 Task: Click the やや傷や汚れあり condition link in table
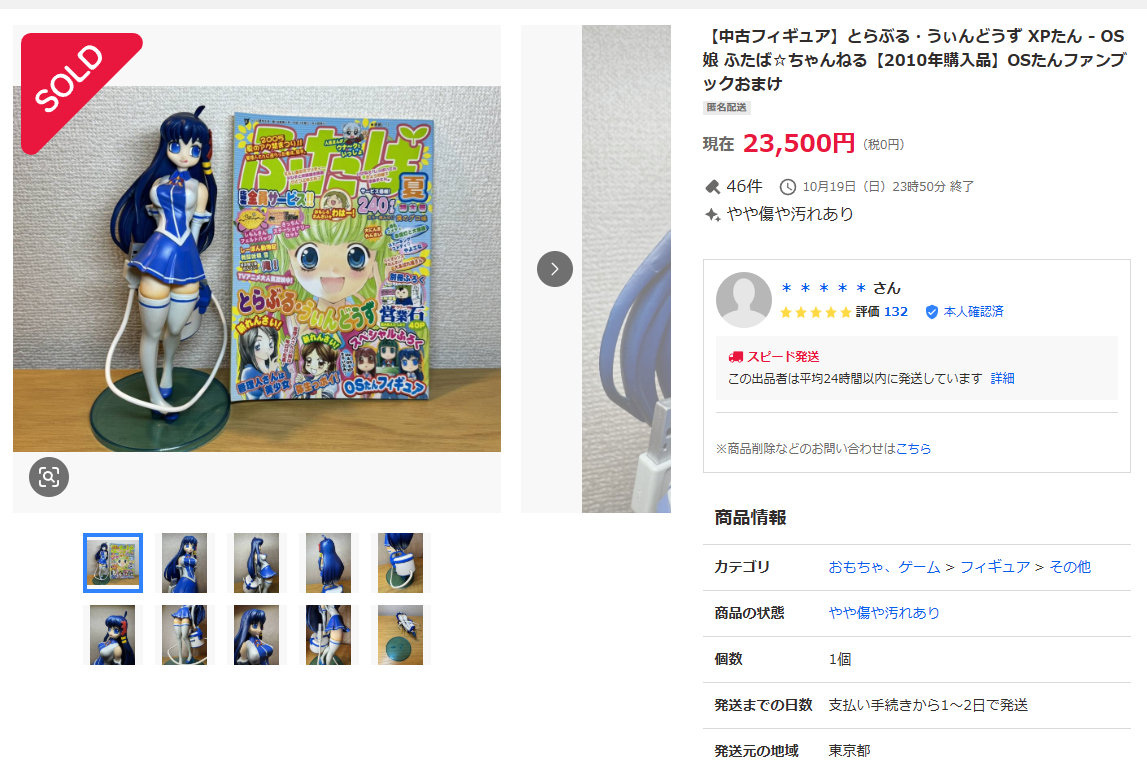point(884,613)
